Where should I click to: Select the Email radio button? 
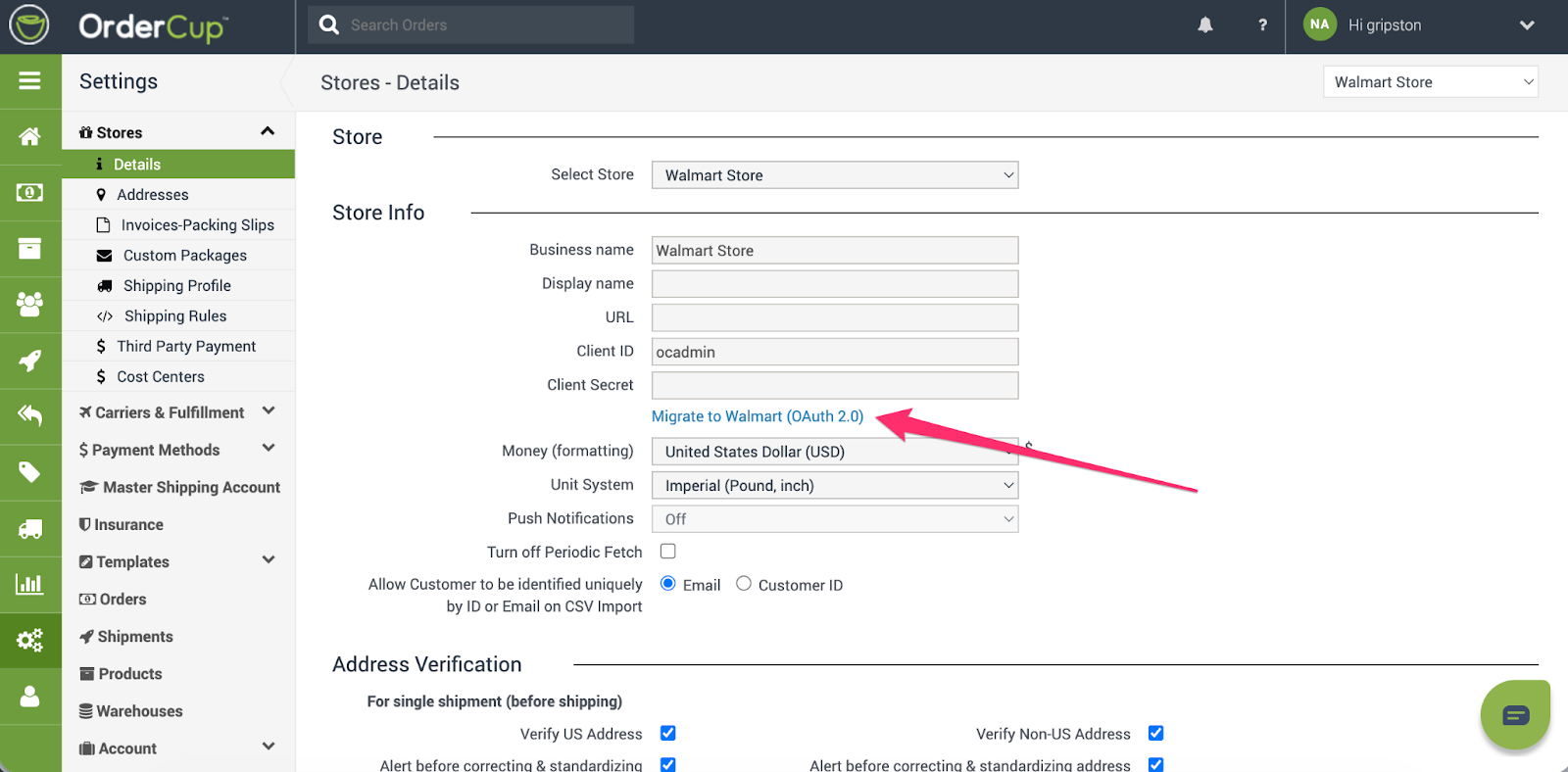(x=668, y=584)
